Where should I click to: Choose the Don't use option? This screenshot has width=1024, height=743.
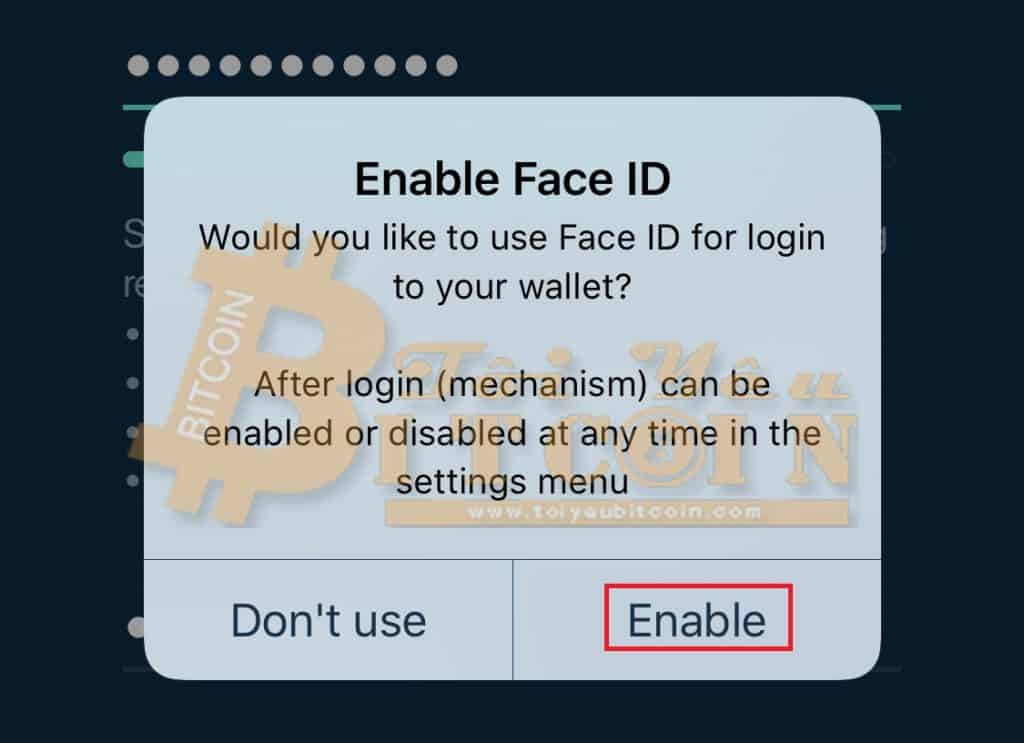pyautogui.click(x=328, y=620)
